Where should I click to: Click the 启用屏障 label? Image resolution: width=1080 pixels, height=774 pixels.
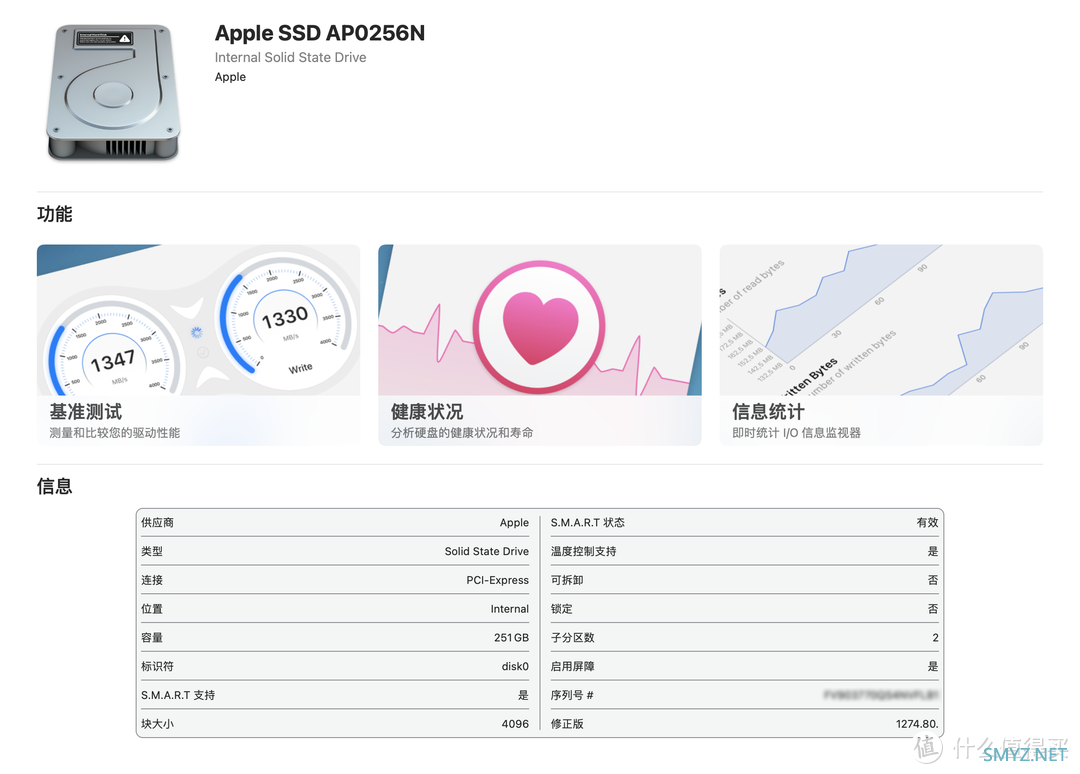pos(572,667)
